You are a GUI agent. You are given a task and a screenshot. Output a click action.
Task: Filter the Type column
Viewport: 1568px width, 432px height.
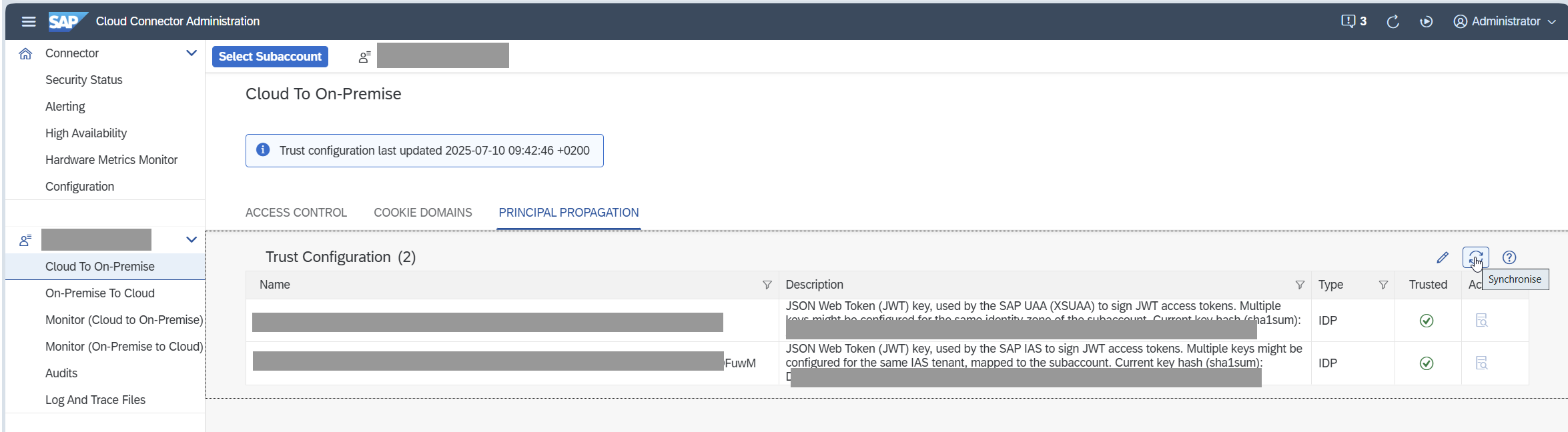tap(1383, 285)
